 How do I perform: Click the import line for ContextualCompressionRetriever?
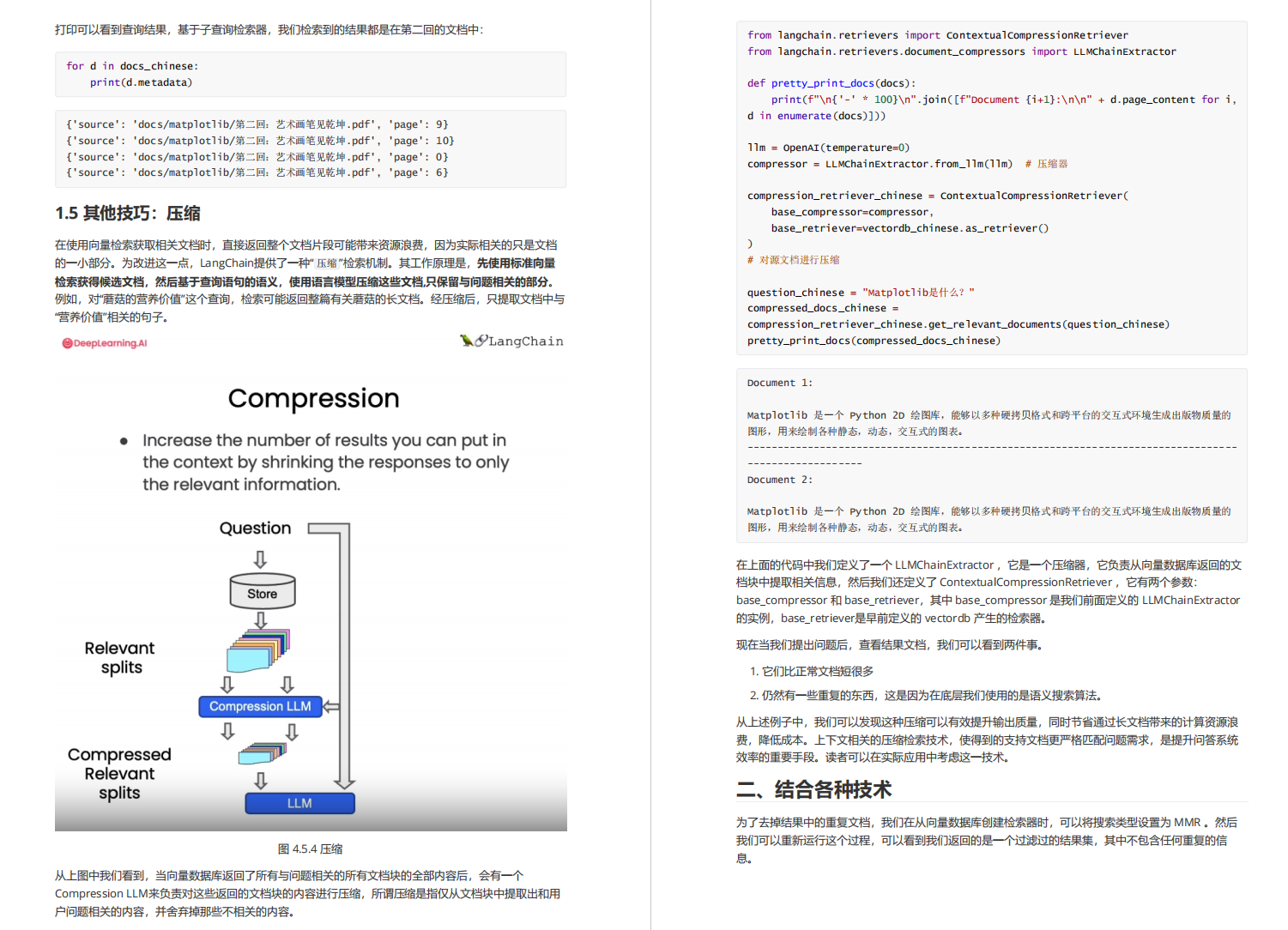pos(938,35)
